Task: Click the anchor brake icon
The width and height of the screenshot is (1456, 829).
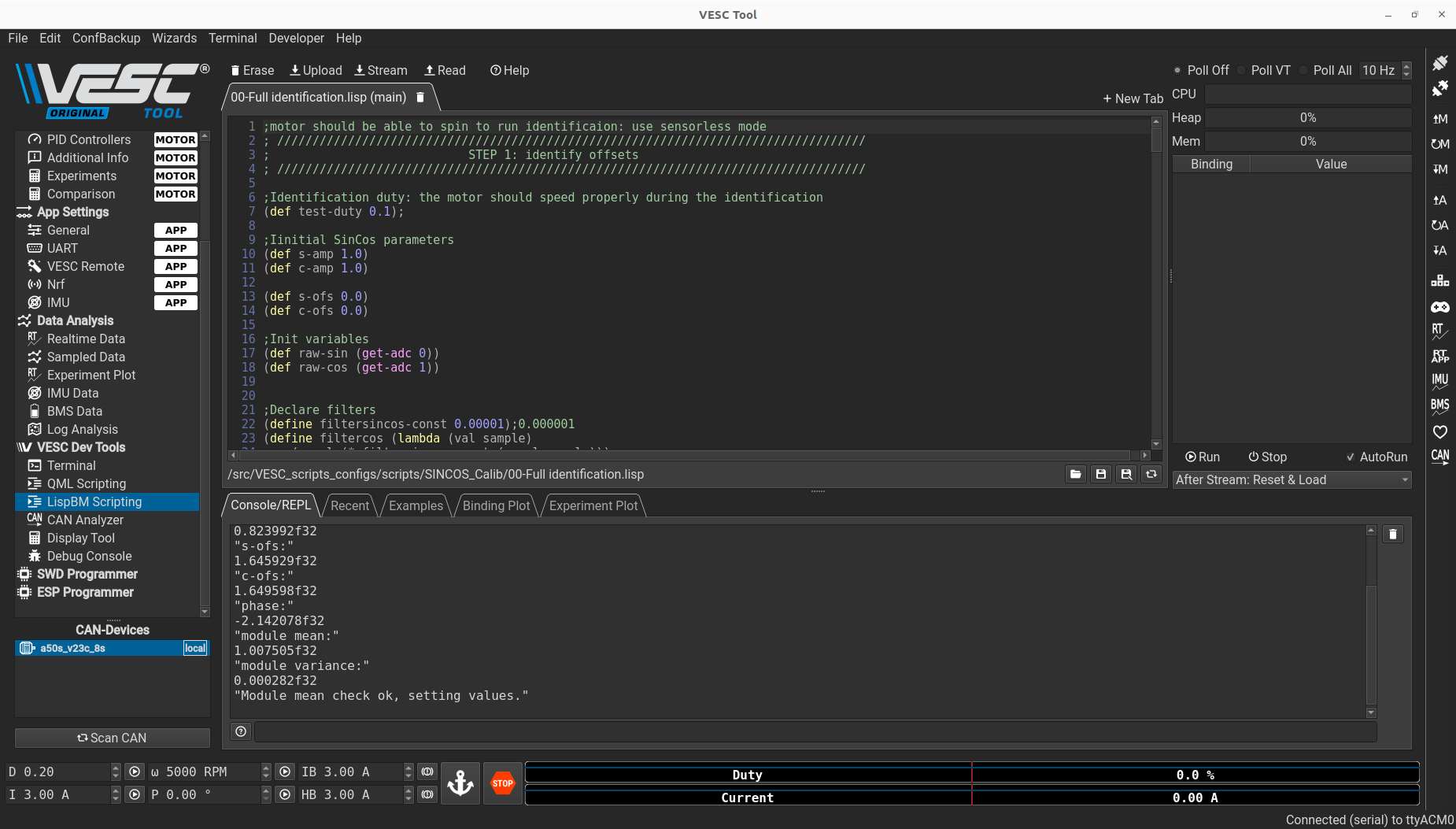Action: tap(460, 783)
